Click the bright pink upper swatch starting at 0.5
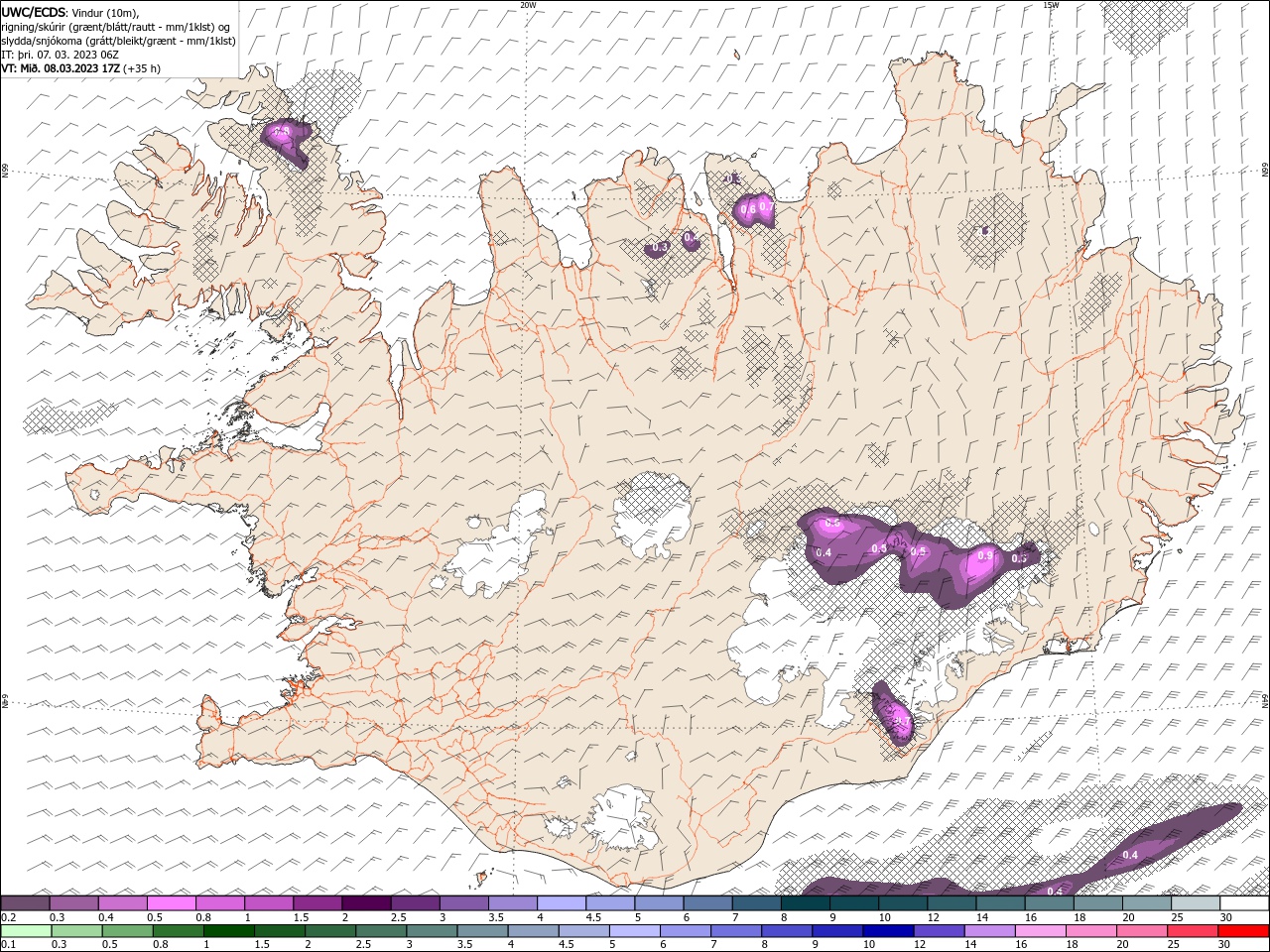Image resolution: width=1270 pixels, height=952 pixels. 171,903
